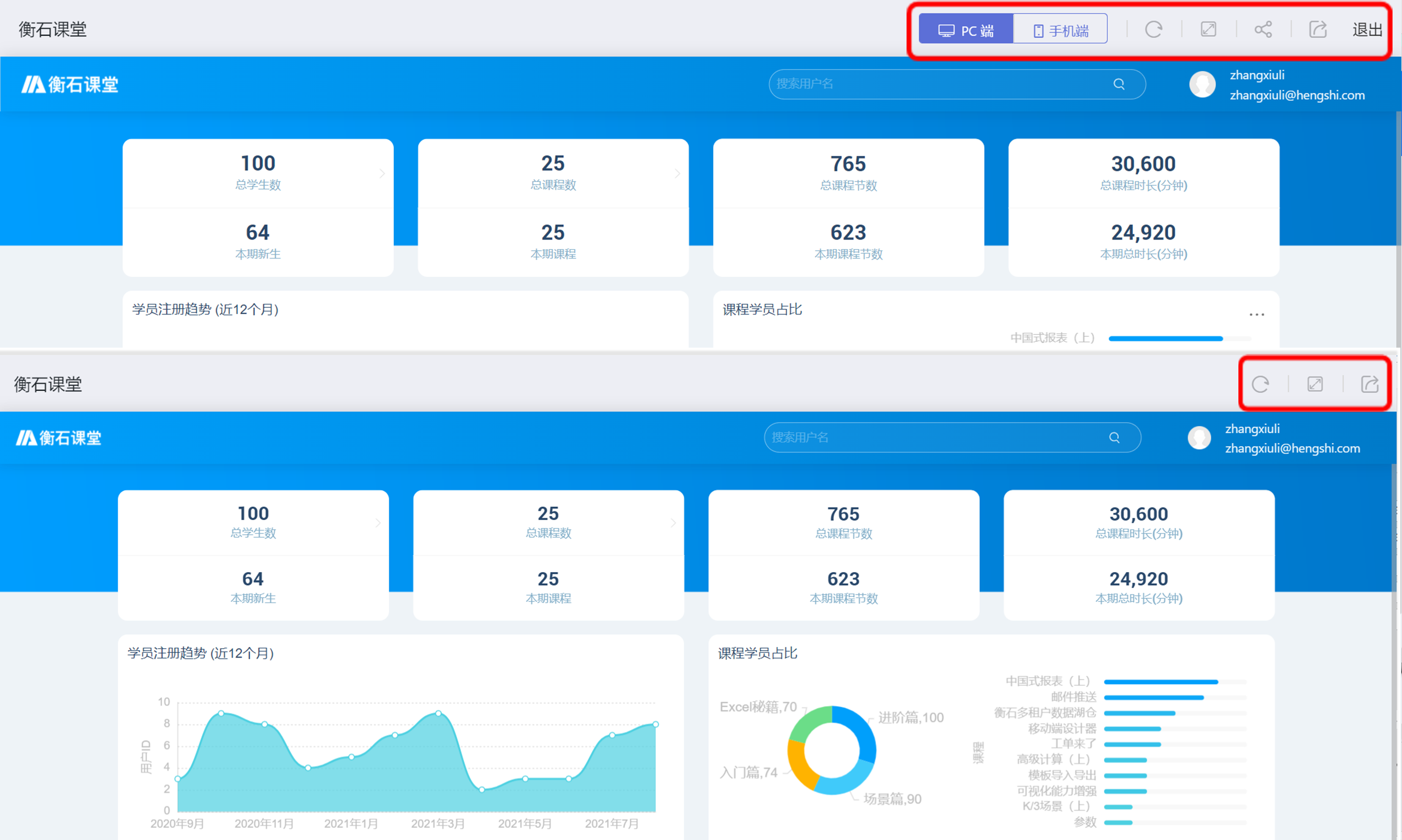
Task: Click 搜索用户名 field in lower dashboard
Action: (953, 437)
